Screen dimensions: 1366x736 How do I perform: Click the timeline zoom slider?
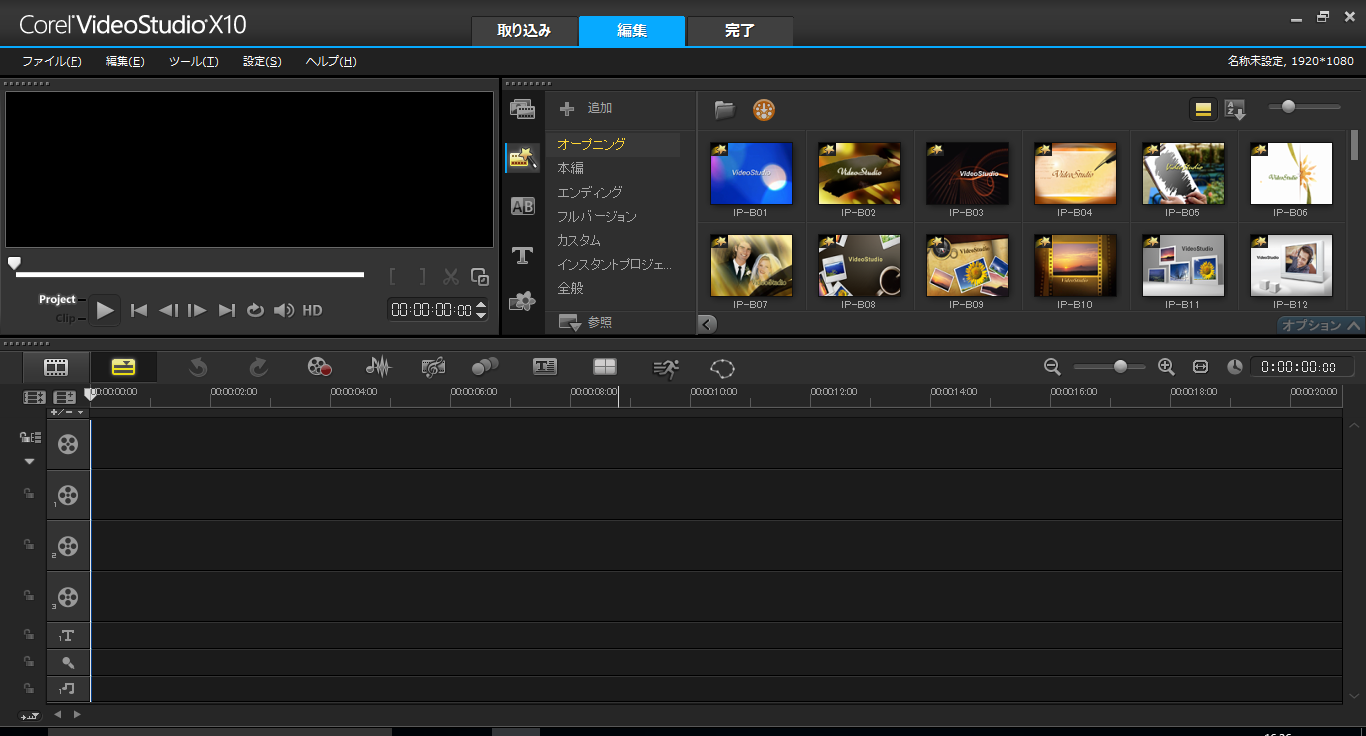[x=1109, y=367]
